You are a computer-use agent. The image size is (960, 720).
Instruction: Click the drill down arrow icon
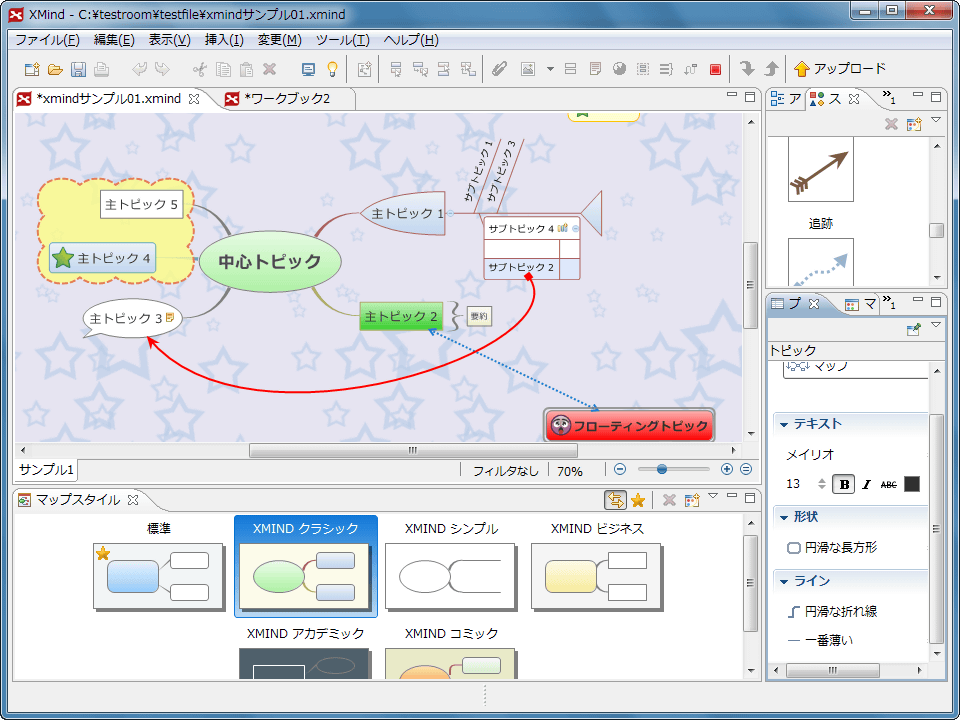(x=747, y=69)
